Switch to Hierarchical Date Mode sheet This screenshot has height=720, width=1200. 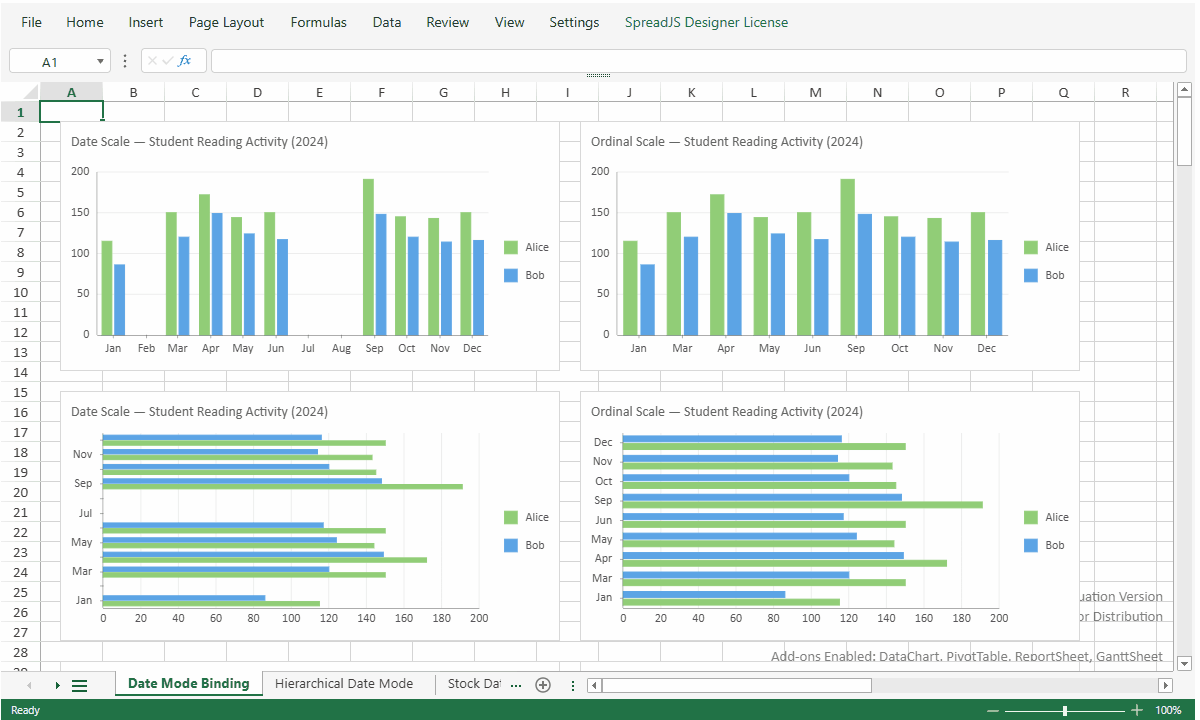point(344,684)
